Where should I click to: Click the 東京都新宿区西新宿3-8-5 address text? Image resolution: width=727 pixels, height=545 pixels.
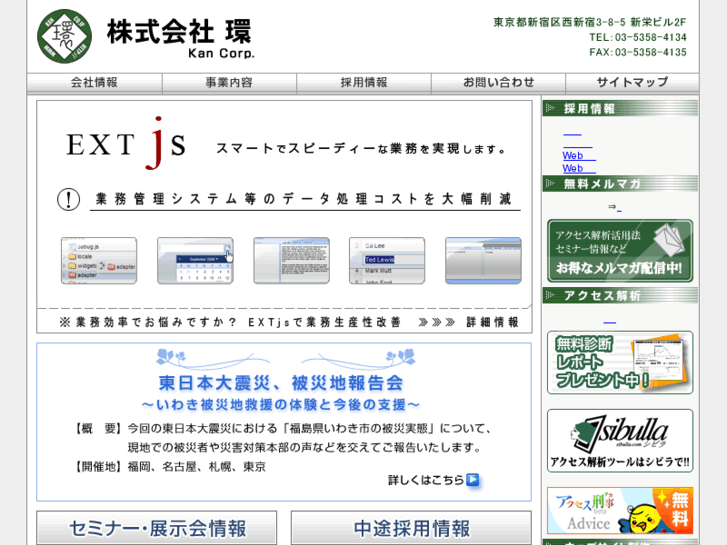589,22
